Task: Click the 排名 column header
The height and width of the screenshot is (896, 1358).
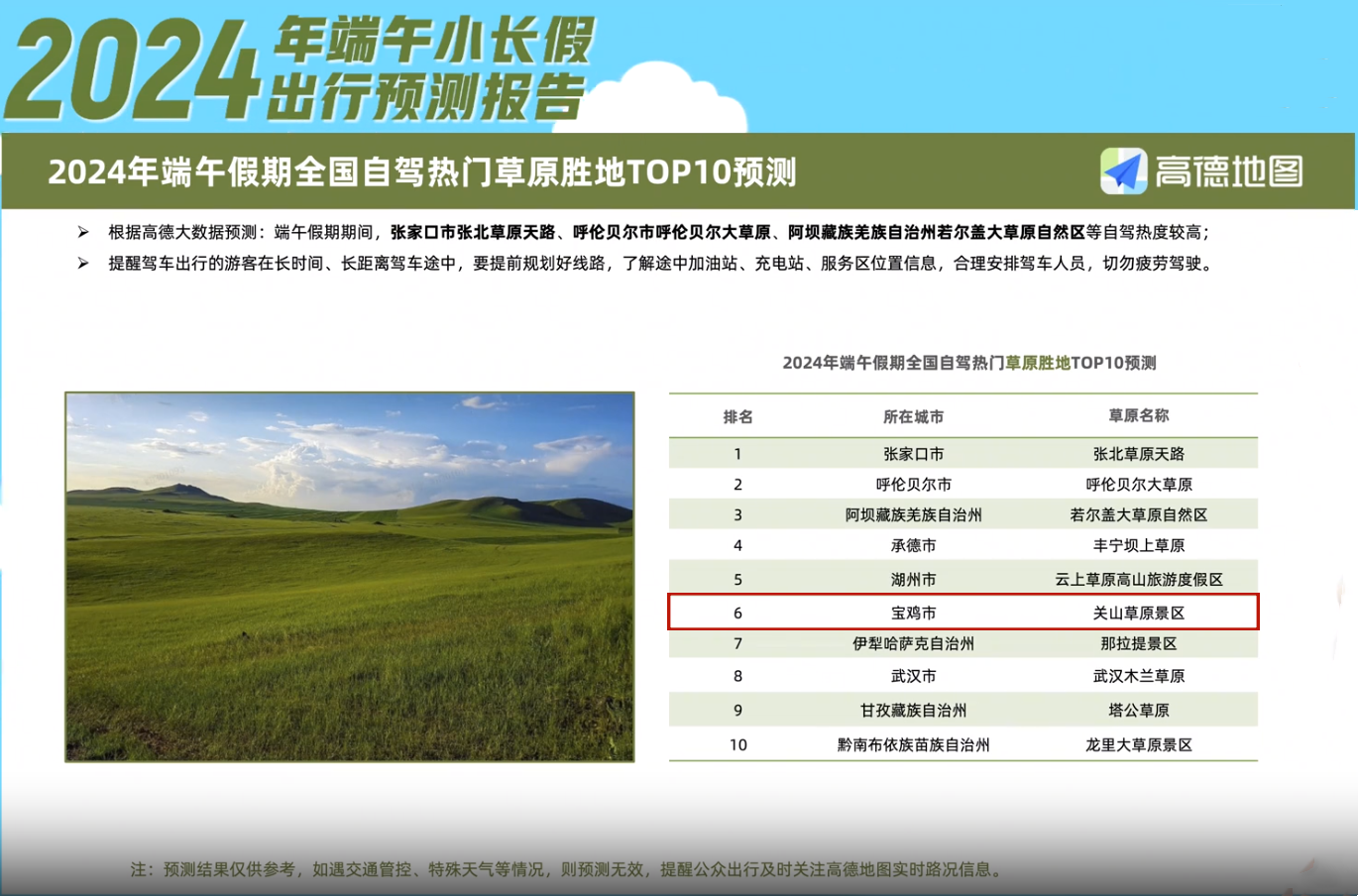Action: click(x=738, y=417)
